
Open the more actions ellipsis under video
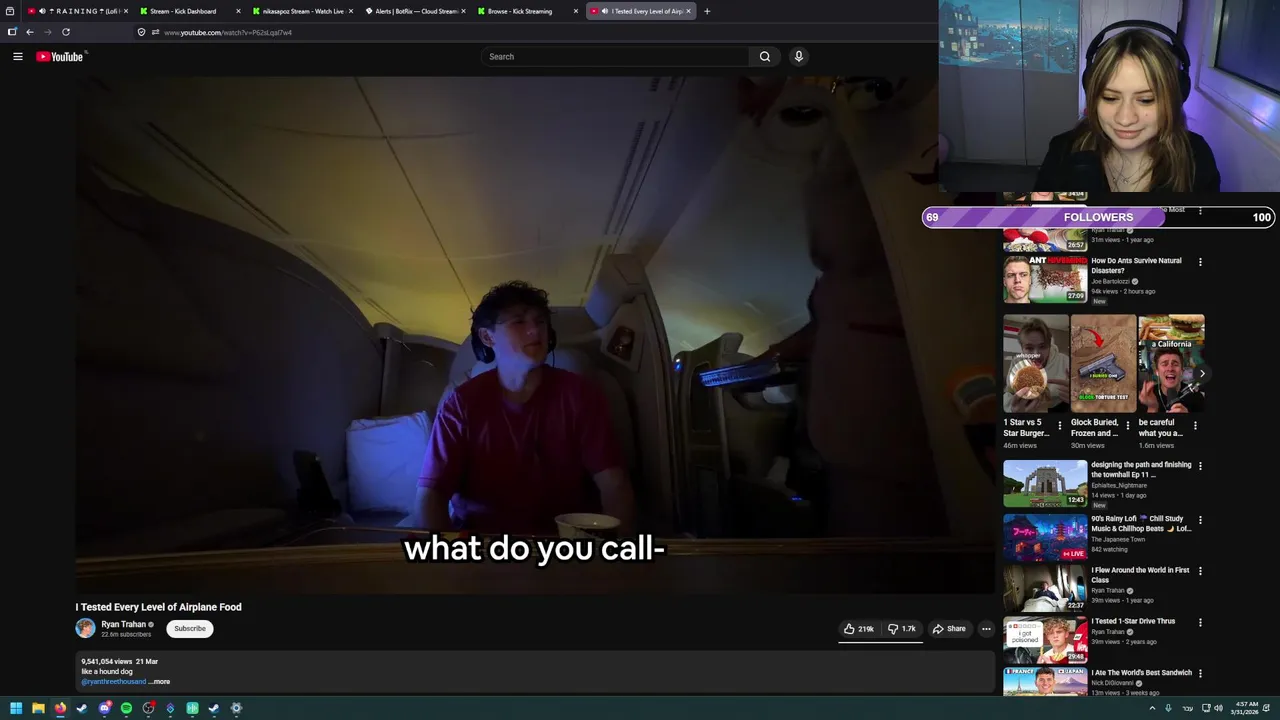pos(986,629)
